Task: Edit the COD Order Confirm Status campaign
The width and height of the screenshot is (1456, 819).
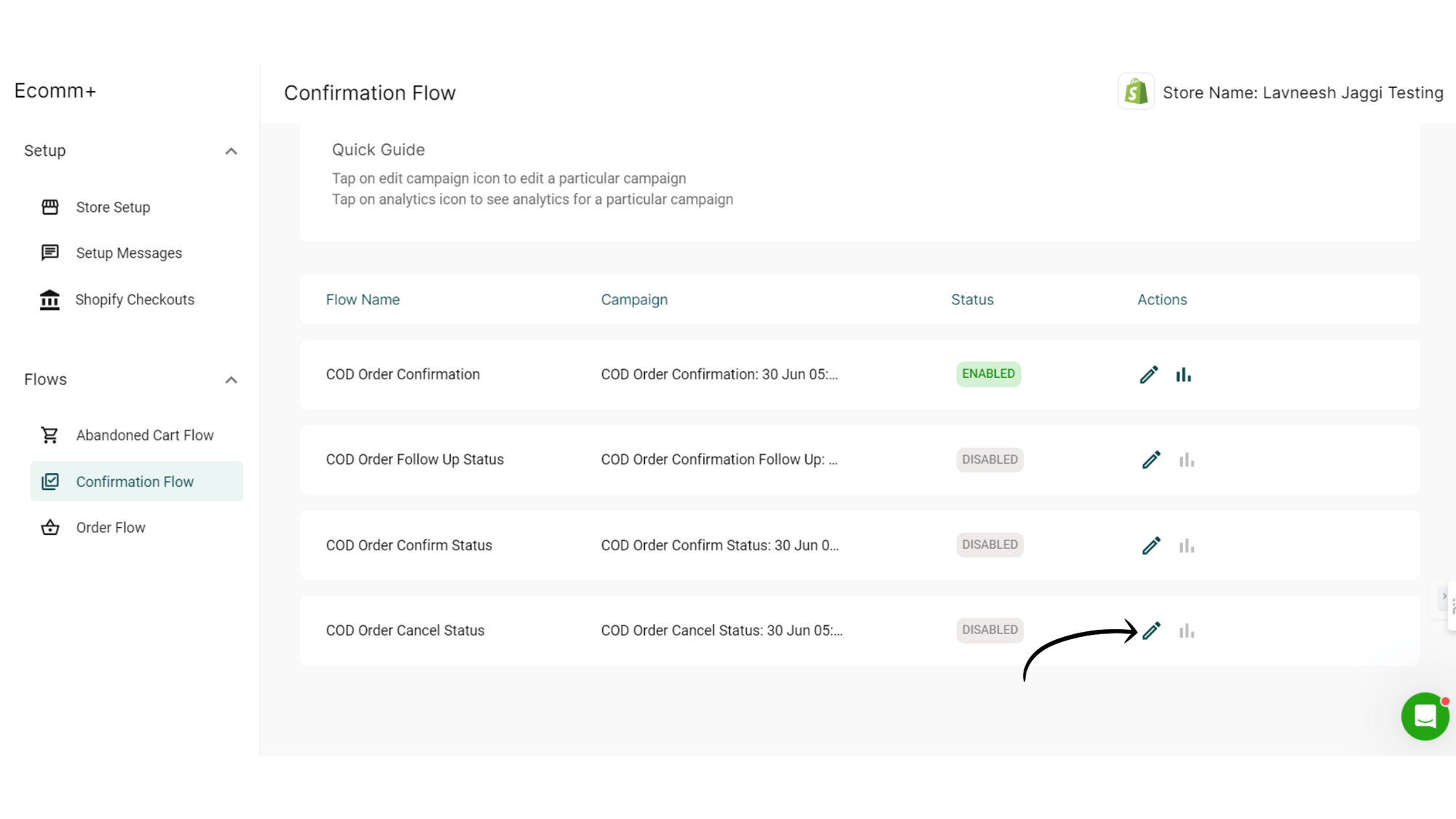Action: coord(1152,545)
